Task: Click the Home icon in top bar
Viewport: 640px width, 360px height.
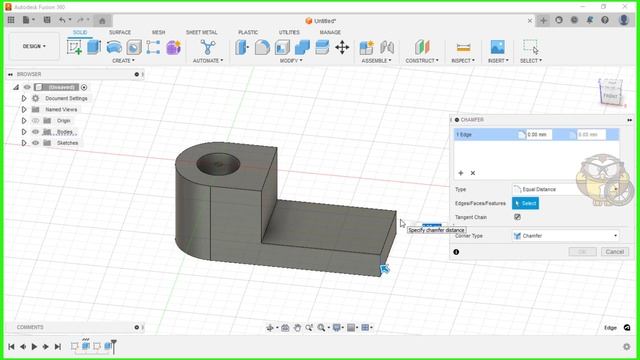Action: (102, 20)
